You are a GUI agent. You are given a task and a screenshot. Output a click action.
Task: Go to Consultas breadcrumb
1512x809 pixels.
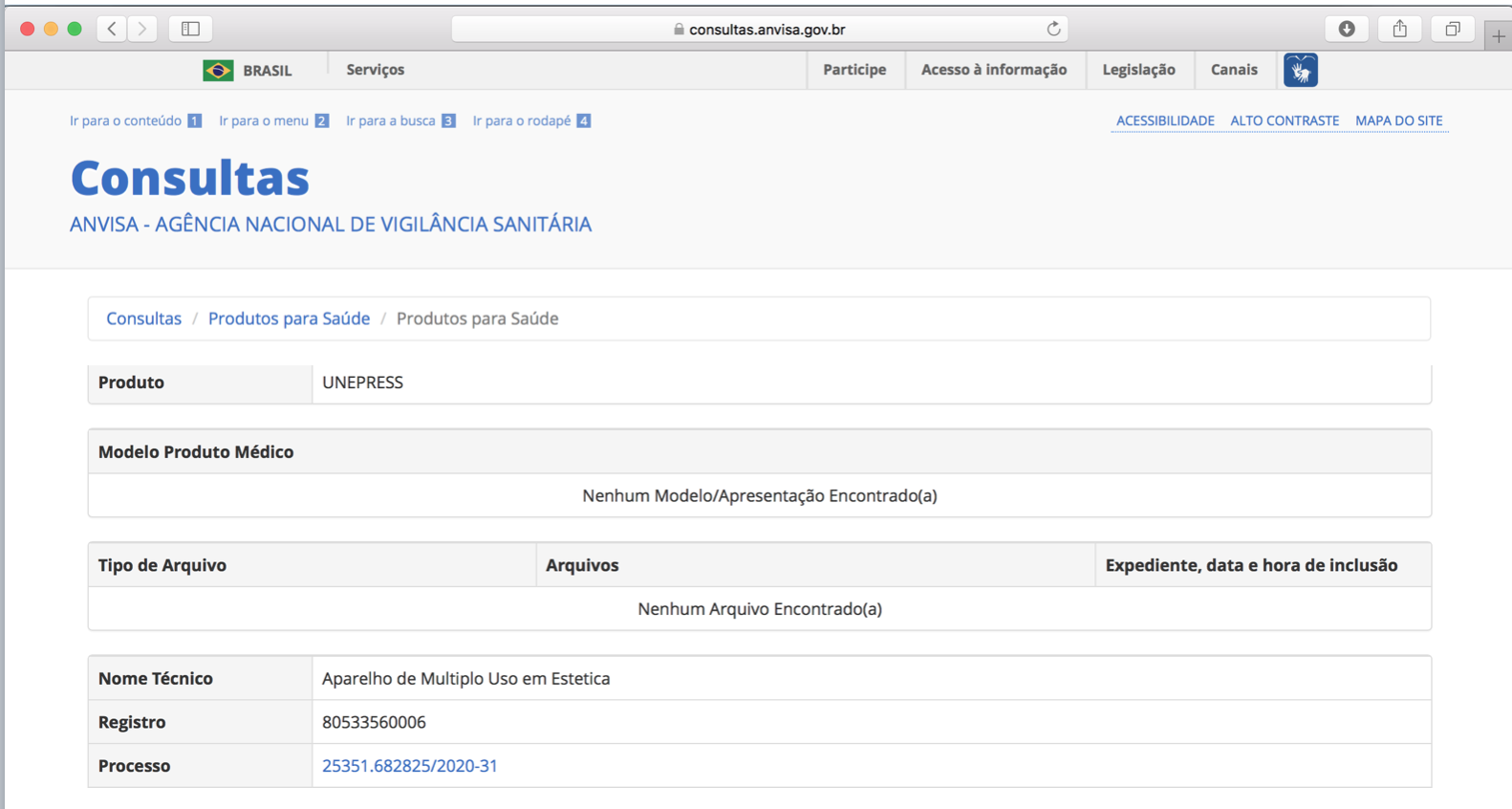(143, 318)
